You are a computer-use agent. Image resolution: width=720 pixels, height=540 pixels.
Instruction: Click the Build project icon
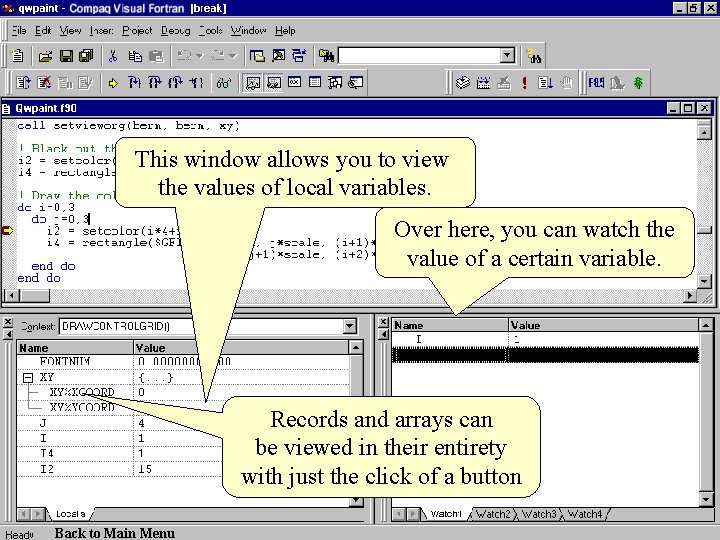(x=484, y=83)
